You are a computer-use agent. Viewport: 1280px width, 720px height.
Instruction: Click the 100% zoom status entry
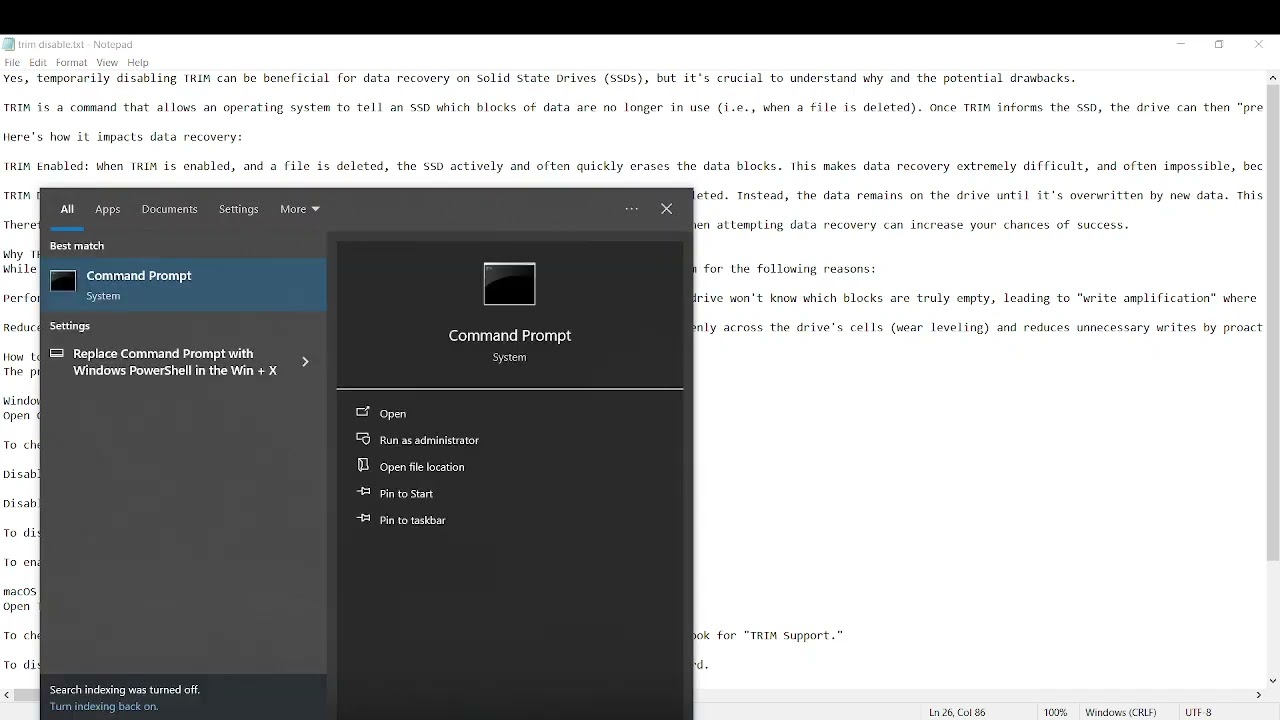1056,712
